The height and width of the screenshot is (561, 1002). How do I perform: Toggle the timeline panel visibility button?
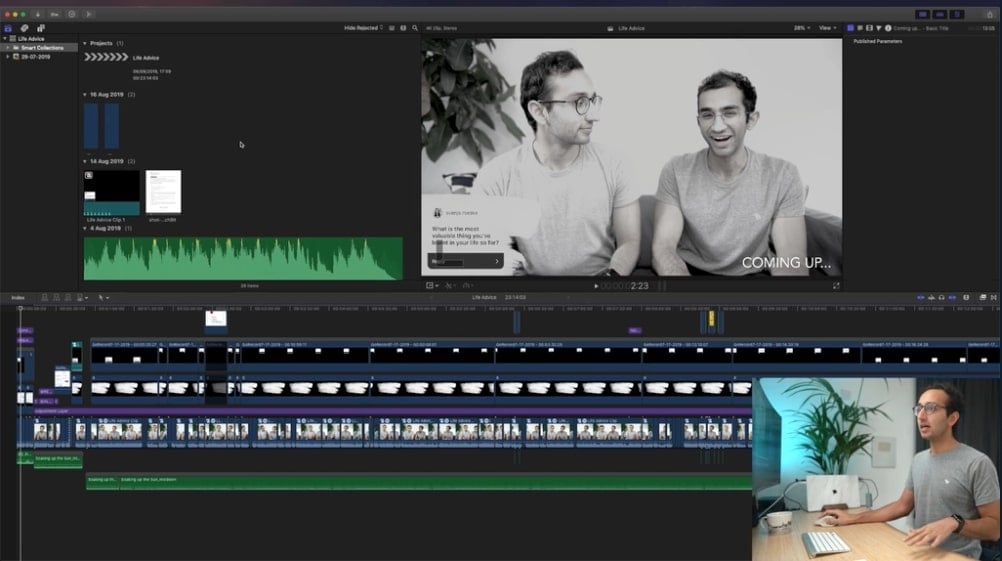click(941, 14)
